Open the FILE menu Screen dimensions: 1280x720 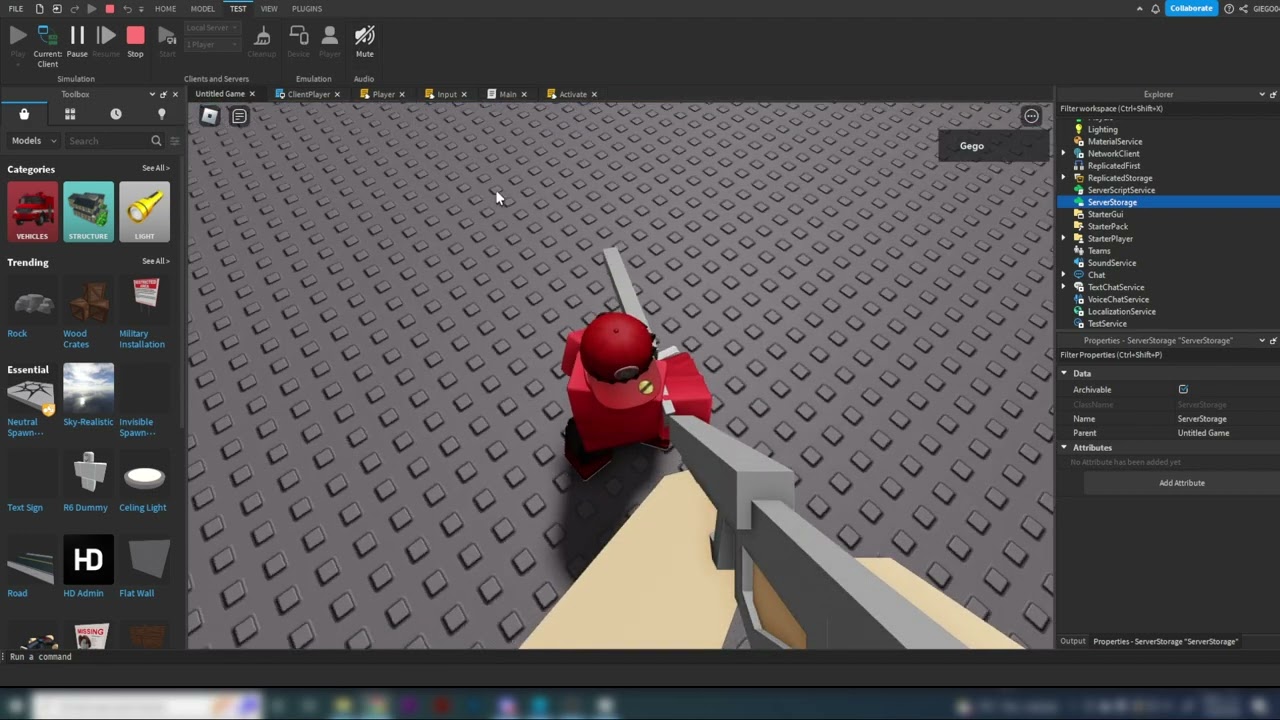tap(16, 9)
